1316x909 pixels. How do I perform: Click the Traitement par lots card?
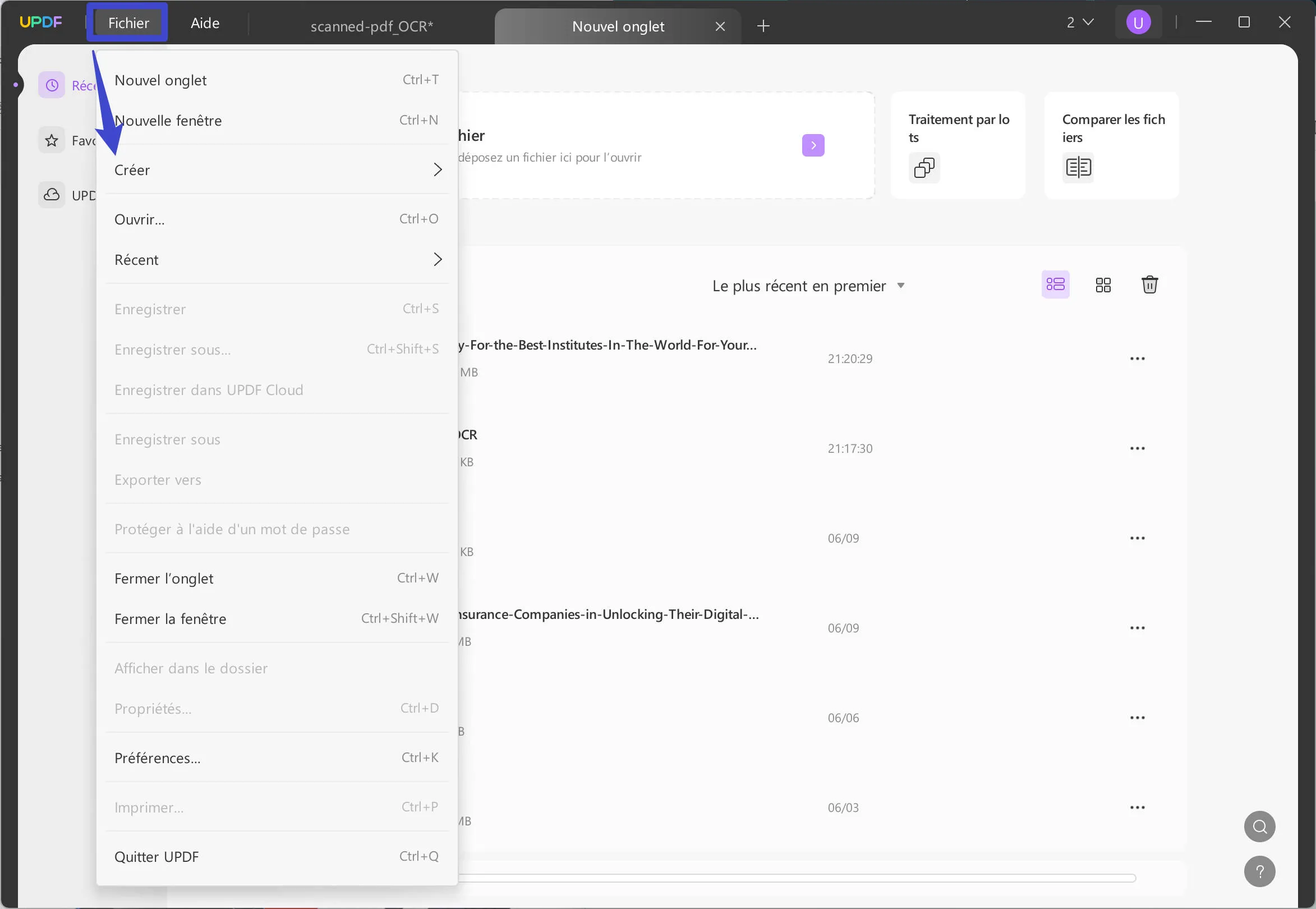(958, 145)
